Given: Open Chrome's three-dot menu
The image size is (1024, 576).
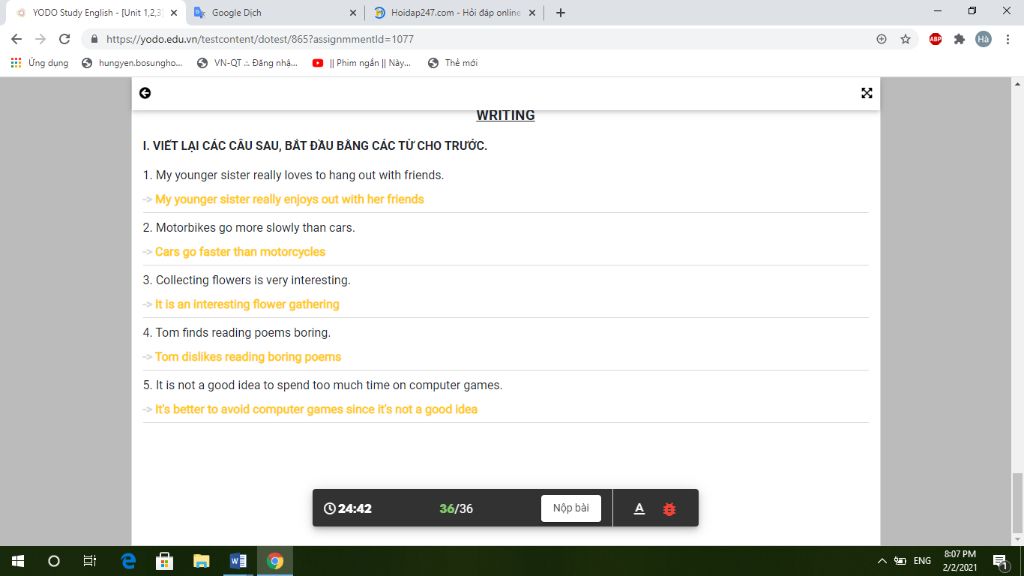Looking at the screenshot, I should pyautogui.click(x=1008, y=39).
